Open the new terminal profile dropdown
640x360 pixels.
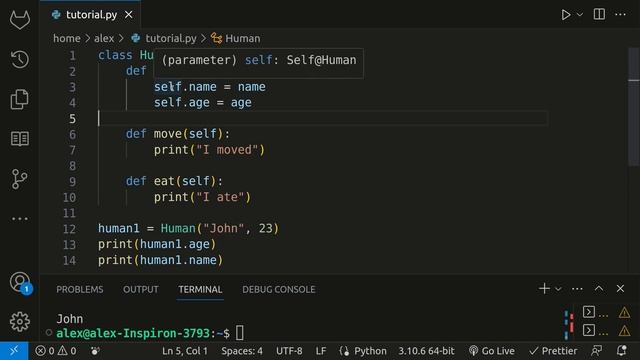tap(558, 289)
